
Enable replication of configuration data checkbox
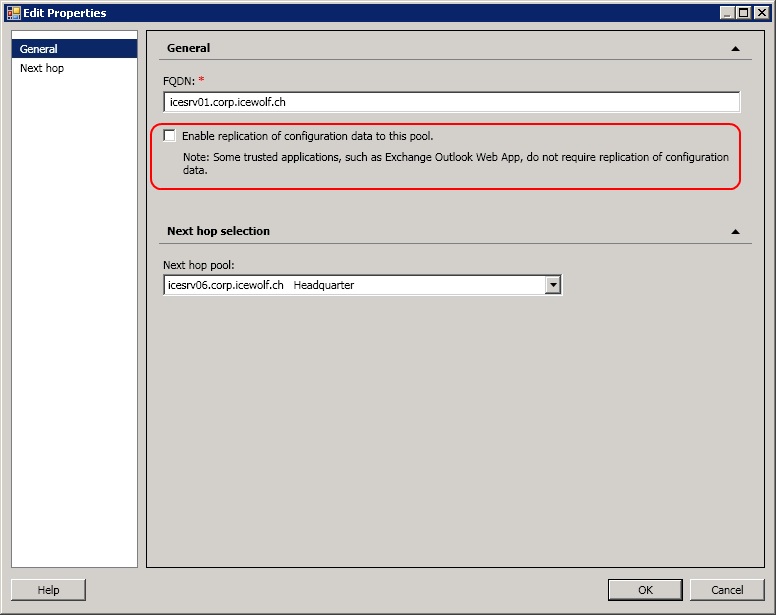tap(169, 136)
